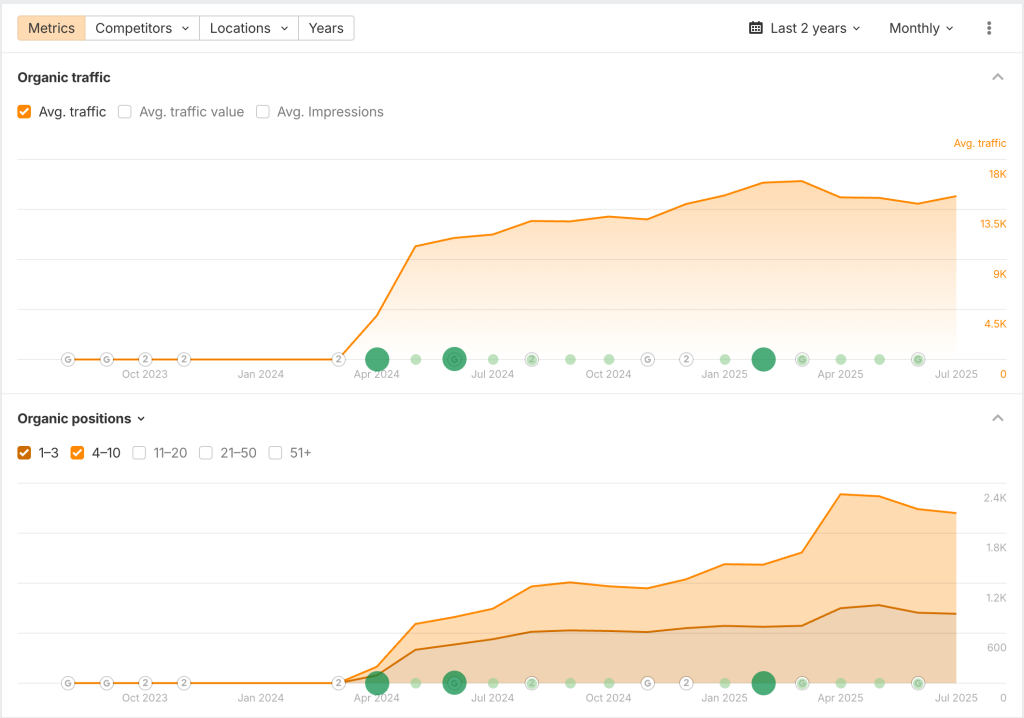Collapse the Organic traffic section
The width and height of the screenshot is (1024, 718).
pyautogui.click(x=997, y=77)
